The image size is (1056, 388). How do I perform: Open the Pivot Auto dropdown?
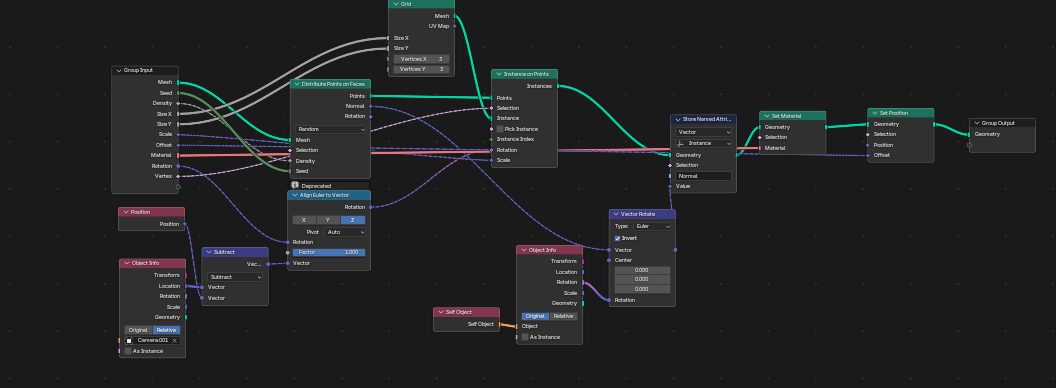[344, 232]
